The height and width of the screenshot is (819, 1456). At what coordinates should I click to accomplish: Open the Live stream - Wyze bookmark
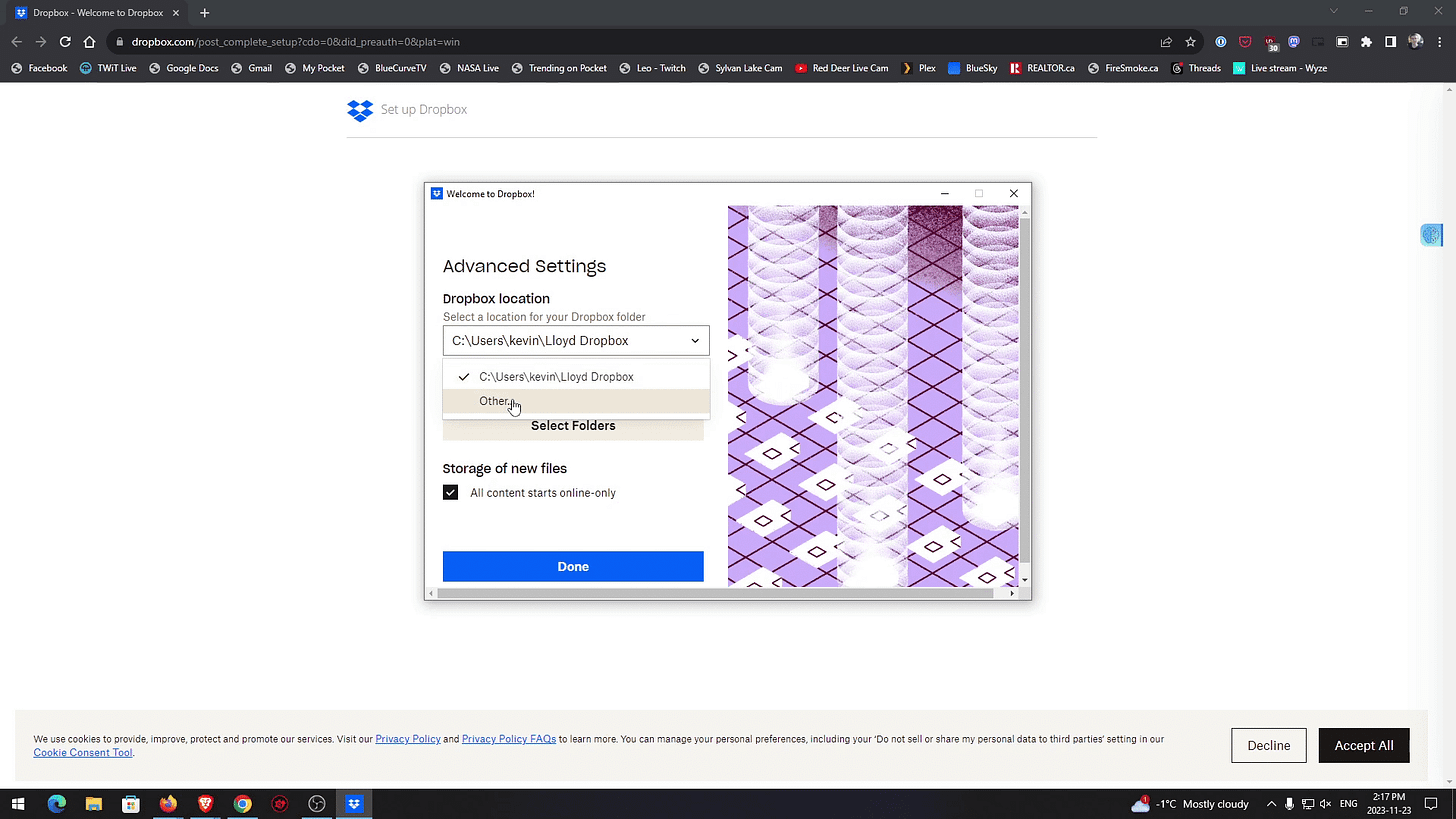[x=1280, y=68]
